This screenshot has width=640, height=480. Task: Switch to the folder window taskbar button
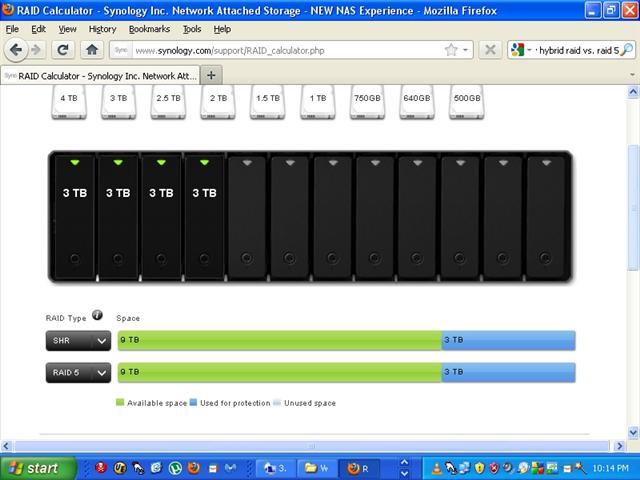[x=317, y=468]
